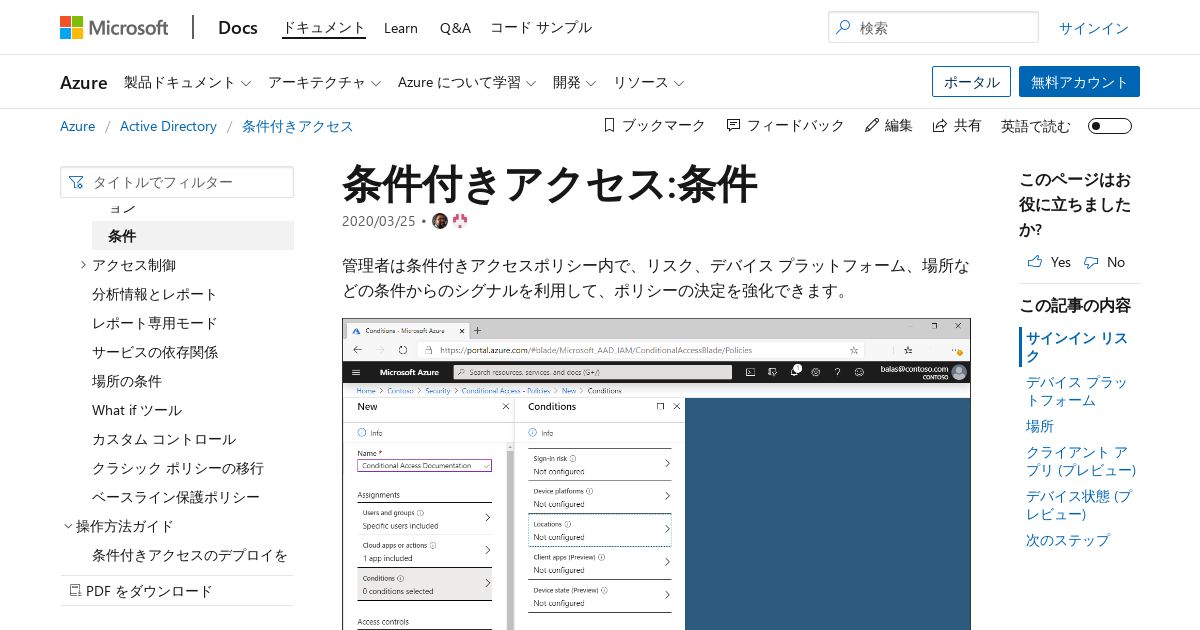Select ベースライン保護ポリシー in sidebar
The image size is (1200, 630).
[176, 497]
